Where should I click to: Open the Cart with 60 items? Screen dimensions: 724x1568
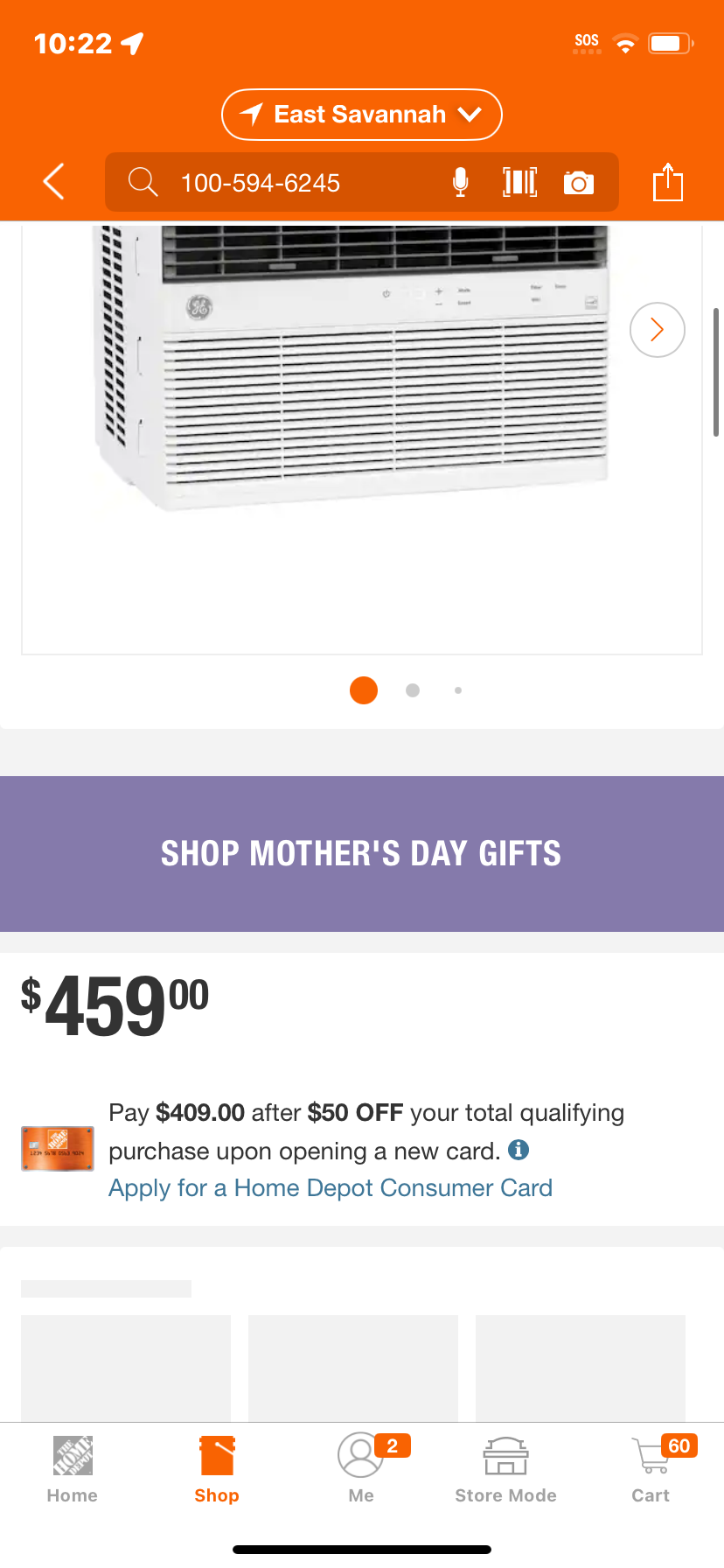tap(651, 1469)
